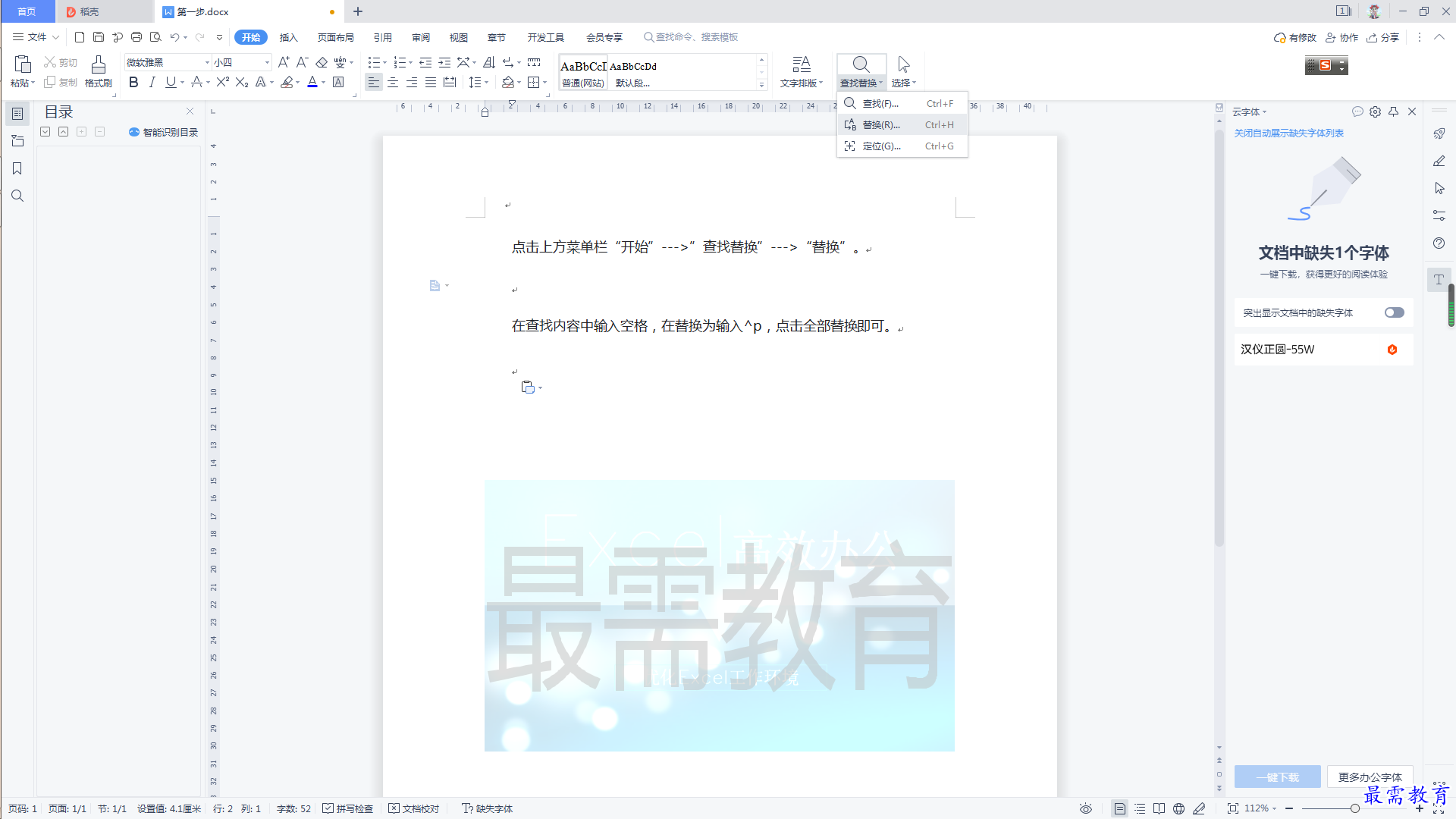Image resolution: width=1456 pixels, height=819 pixels.
Task: Click link to disable auto missing font list
Action: (x=1288, y=133)
